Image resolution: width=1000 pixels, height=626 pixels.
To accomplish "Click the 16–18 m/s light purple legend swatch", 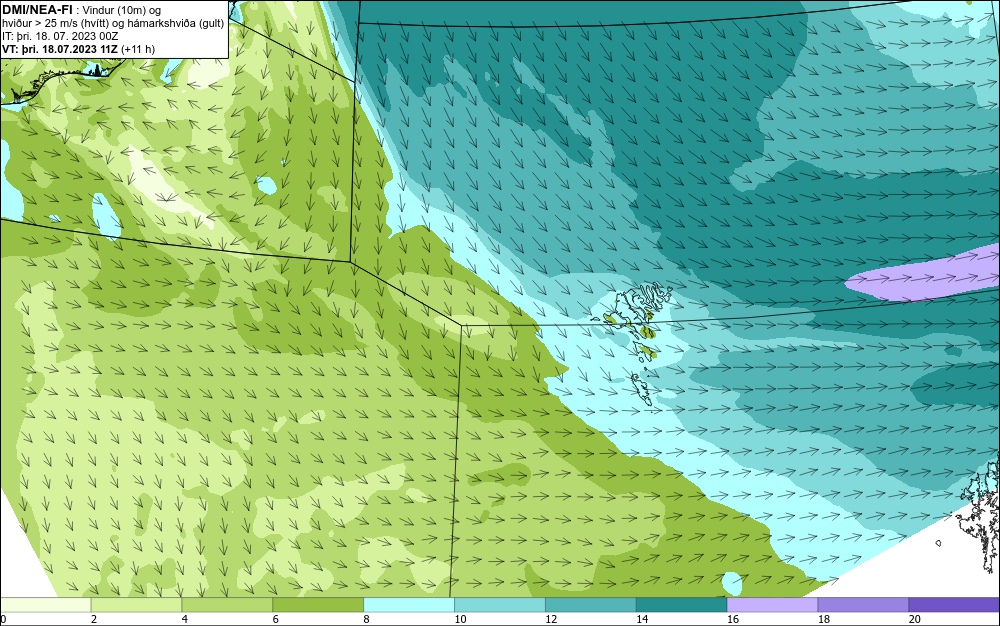I will click(772, 605).
